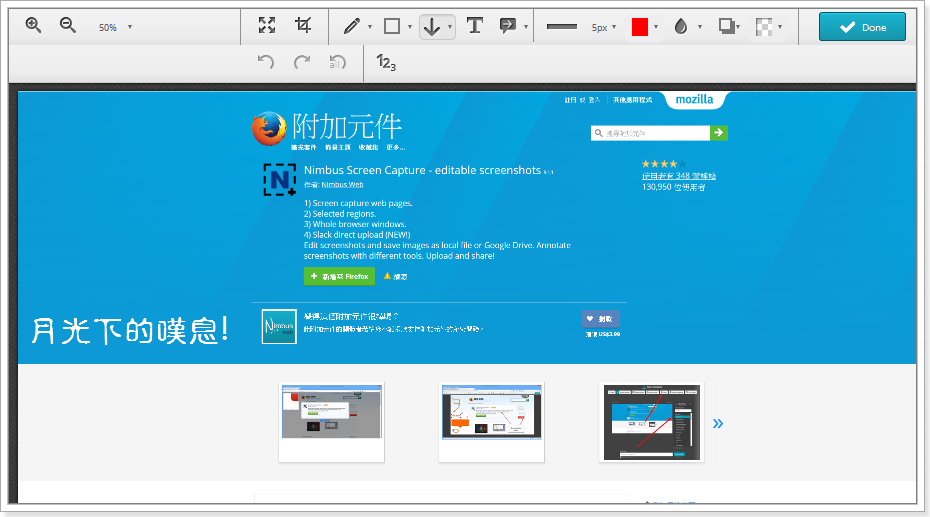930x517 pixels.
Task: Click the undo arrow icon
Action: [x=265, y=62]
